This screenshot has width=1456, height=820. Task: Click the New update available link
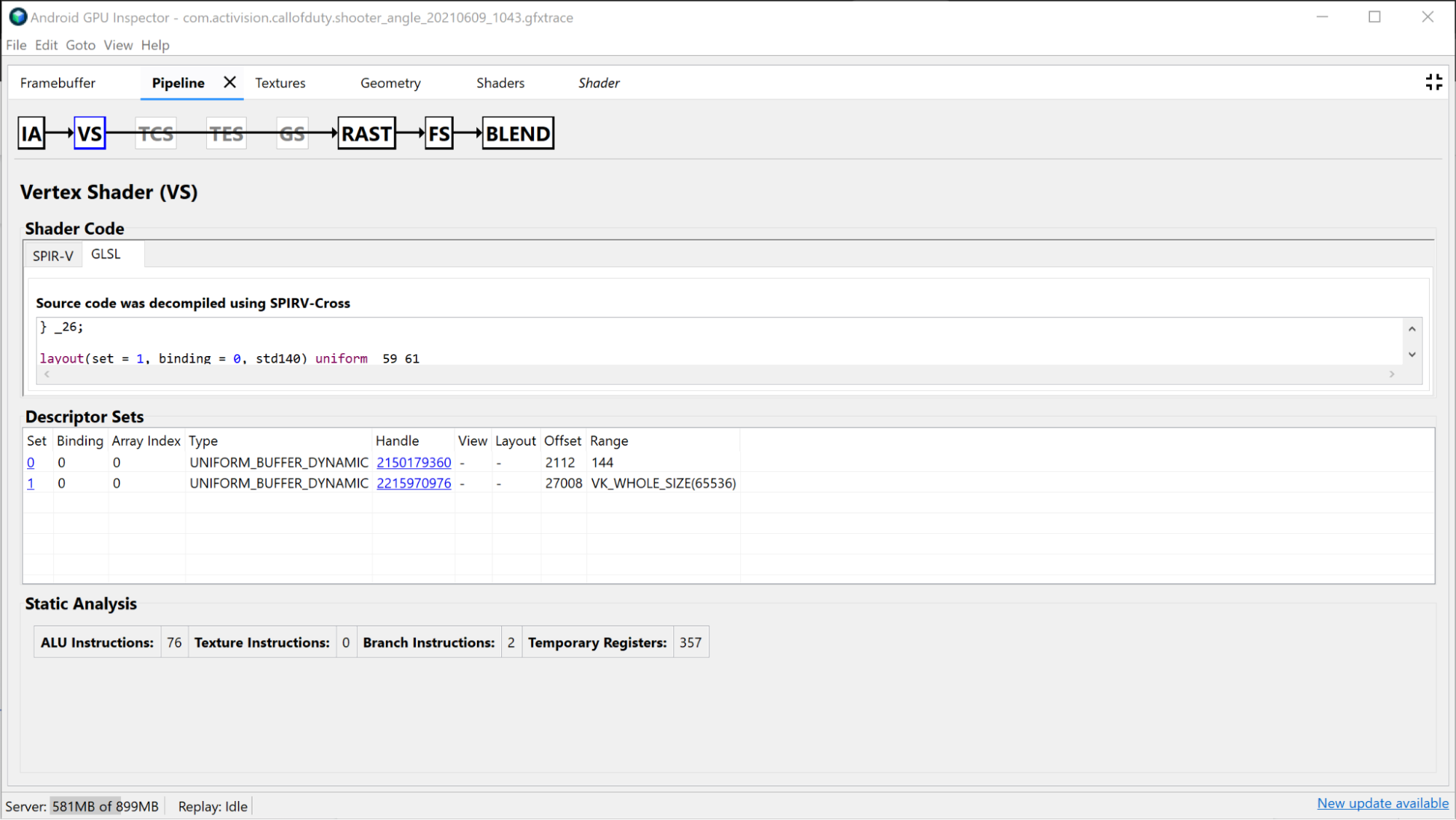point(1382,806)
